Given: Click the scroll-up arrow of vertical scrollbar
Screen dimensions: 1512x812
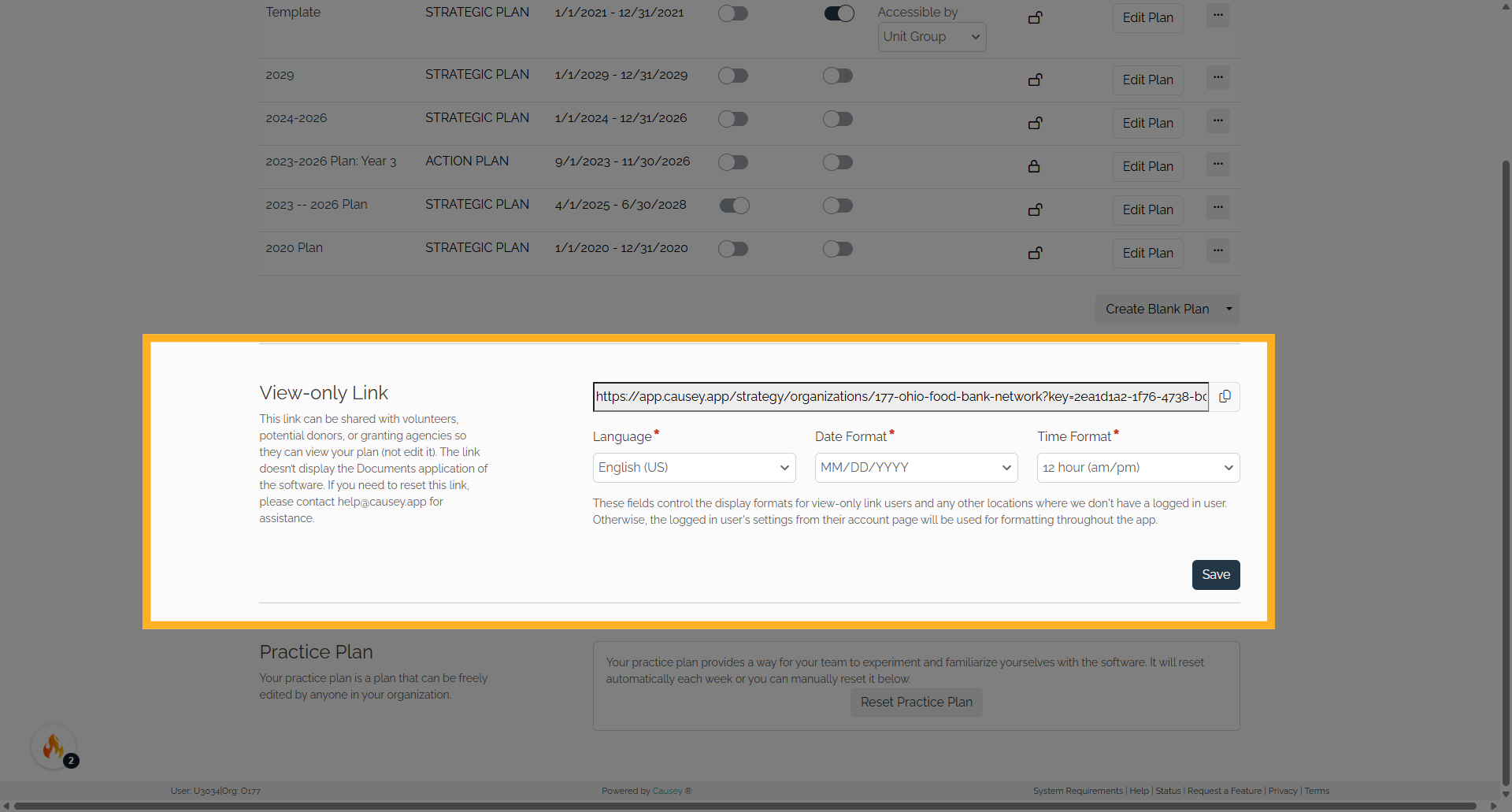Looking at the screenshot, I should [1506, 6].
